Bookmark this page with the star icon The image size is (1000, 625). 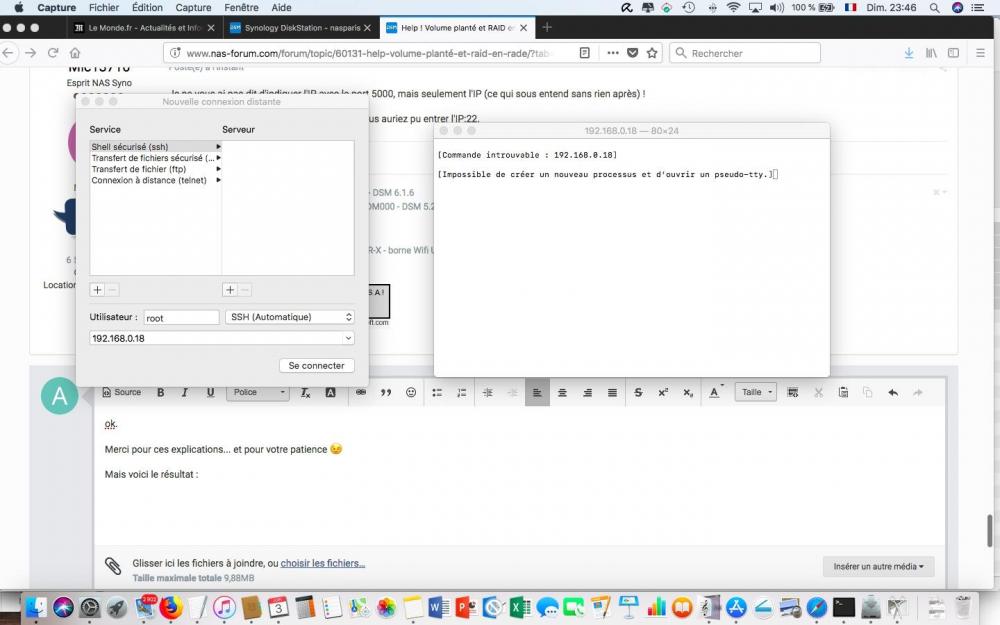652,53
